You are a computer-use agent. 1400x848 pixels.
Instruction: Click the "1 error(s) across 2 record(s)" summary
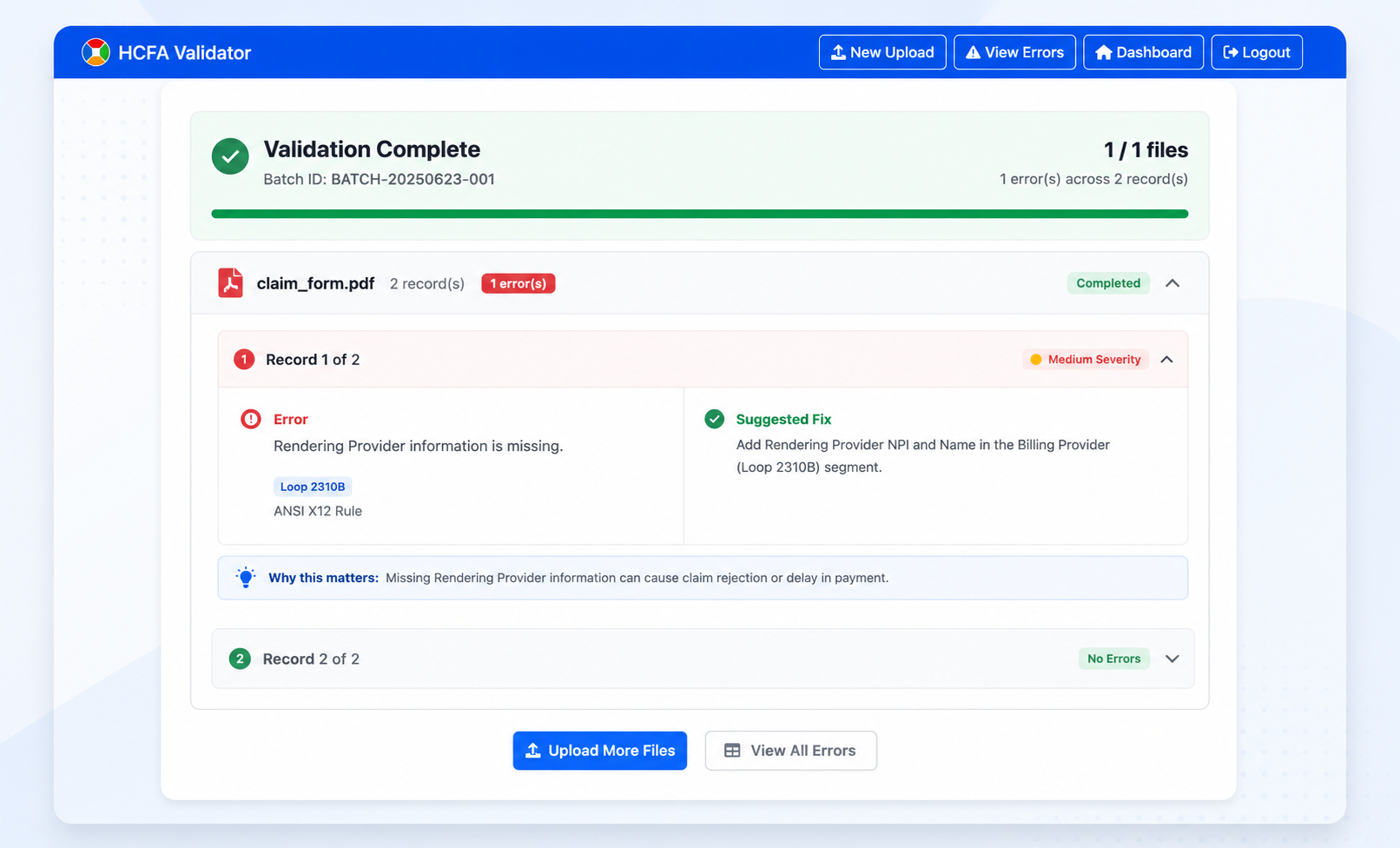1093,179
